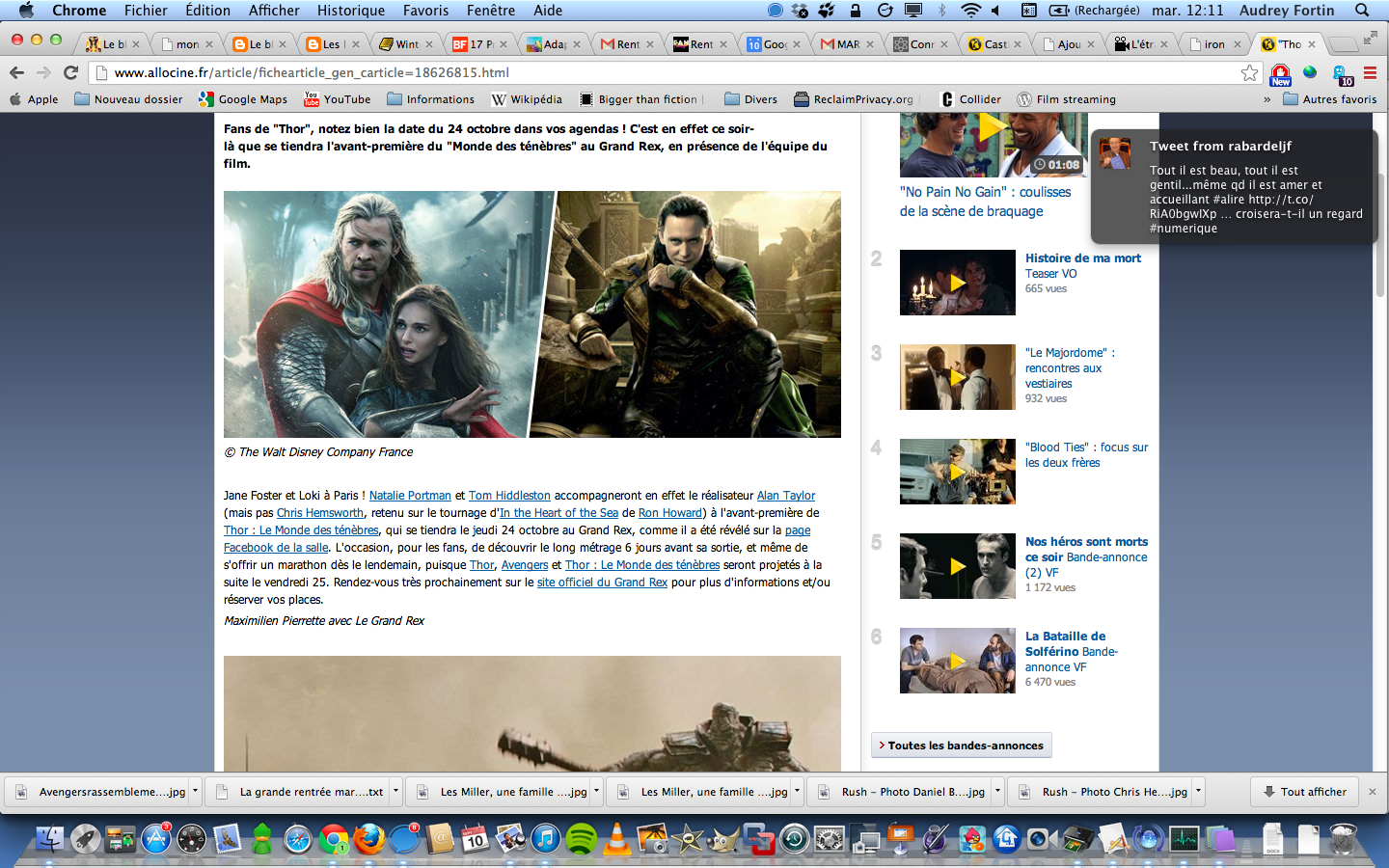This screenshot has height=868, width=1389.
Task: Open the Trash in the dock
Action: [x=1344, y=839]
